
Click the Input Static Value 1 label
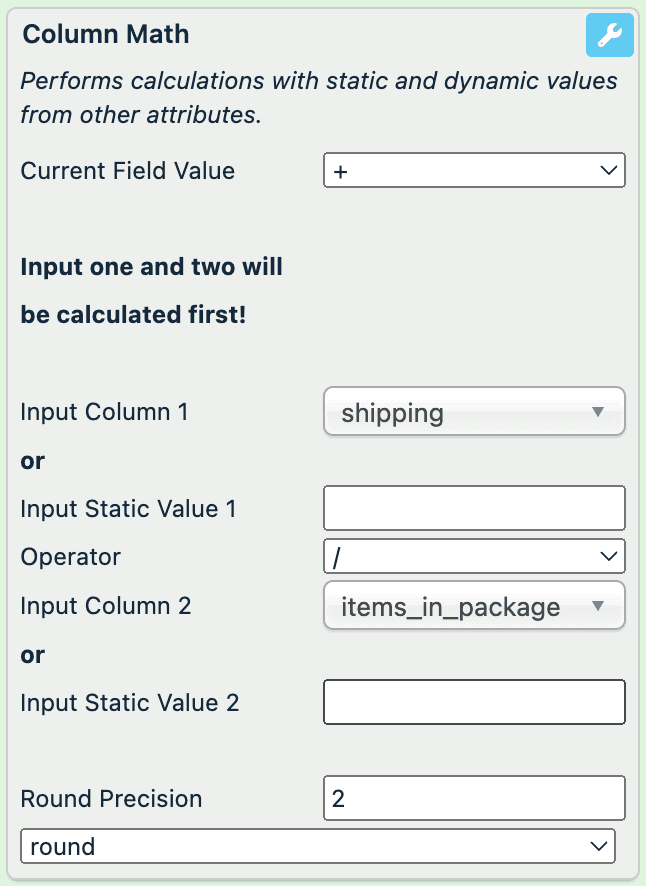128,509
